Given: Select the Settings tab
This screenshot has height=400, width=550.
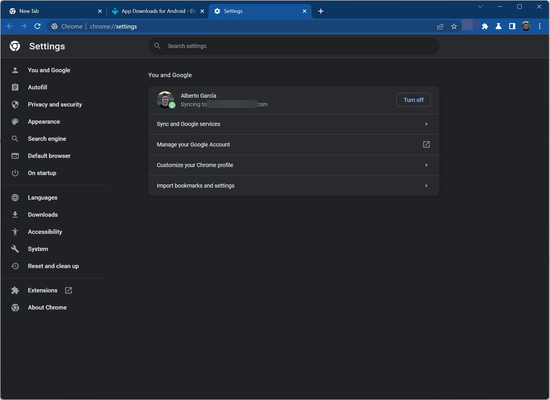Looking at the screenshot, I should [x=260, y=11].
